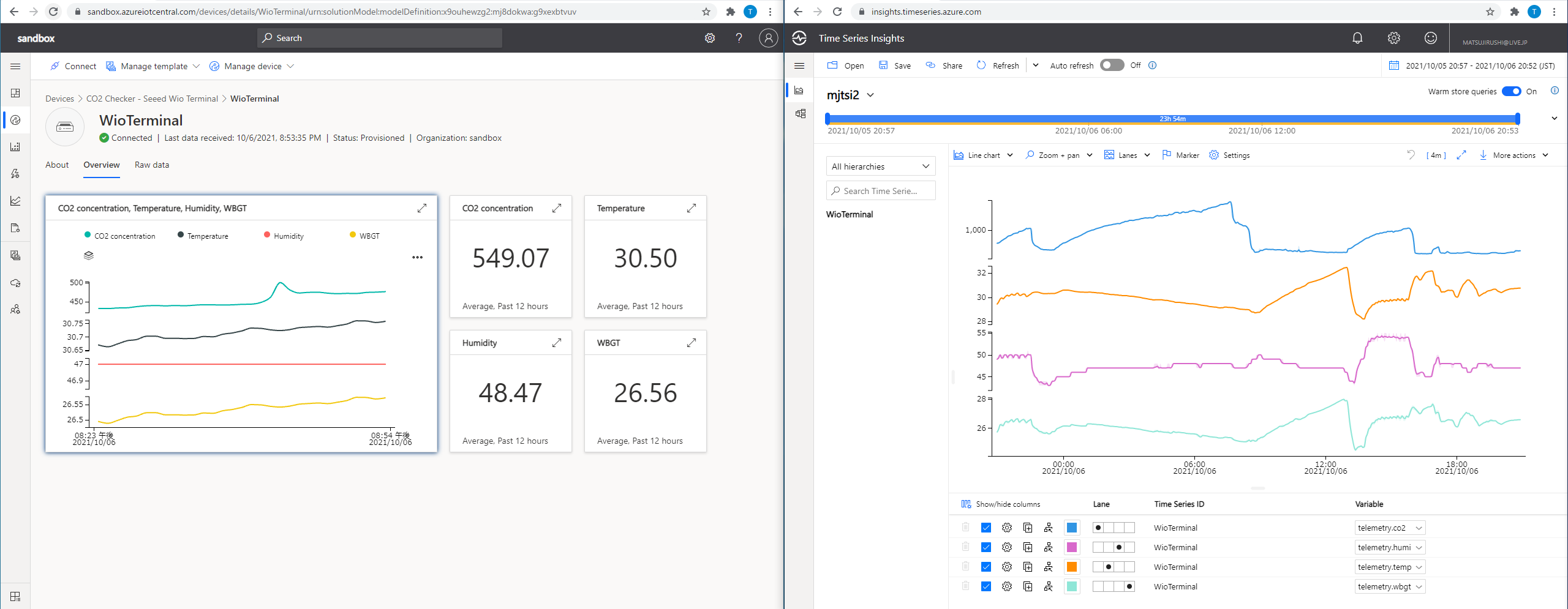The image size is (1568, 609).
Task: Uncheck the telemetry.co2 row checkbox
Action: [x=986, y=528]
